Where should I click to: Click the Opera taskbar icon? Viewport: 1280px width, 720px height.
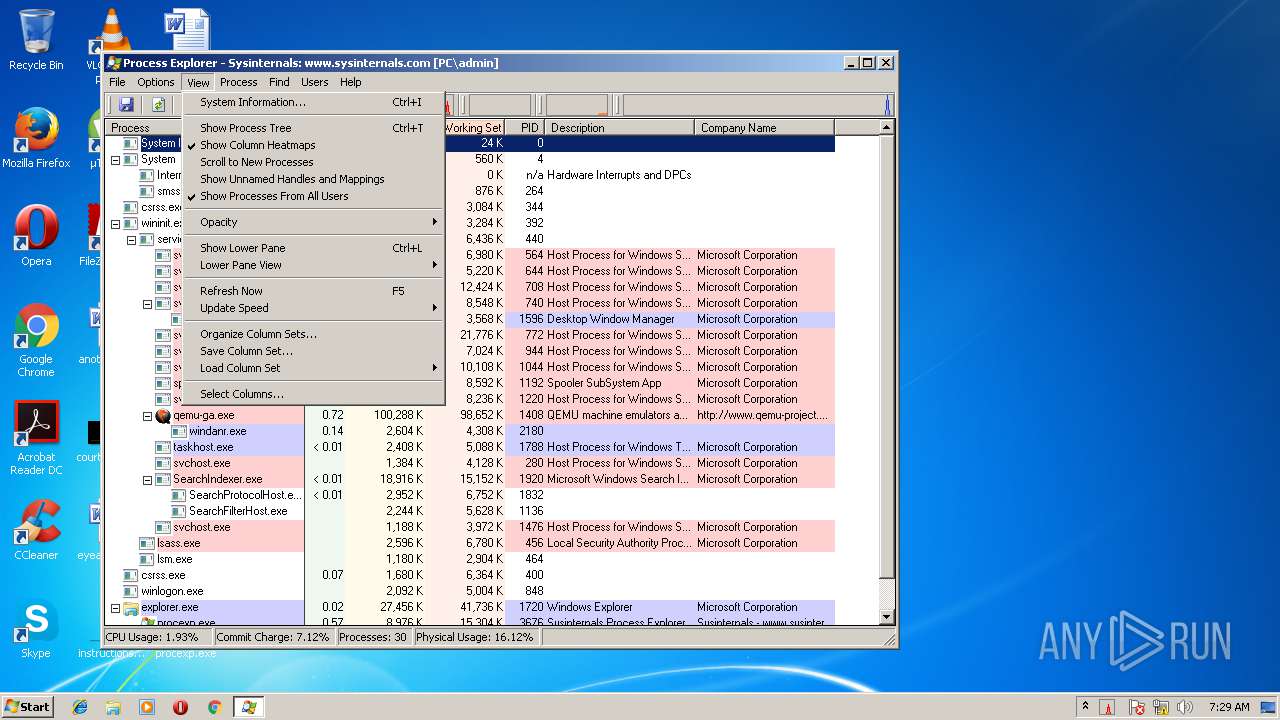coord(180,707)
